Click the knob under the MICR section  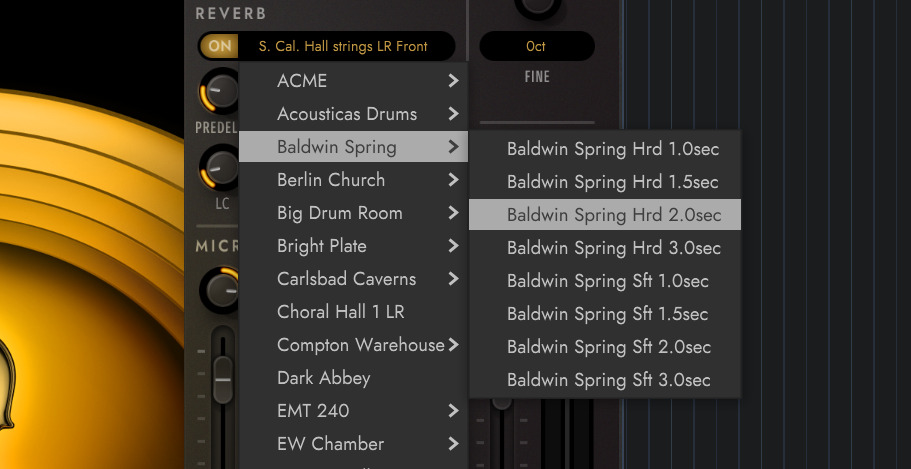[222, 289]
